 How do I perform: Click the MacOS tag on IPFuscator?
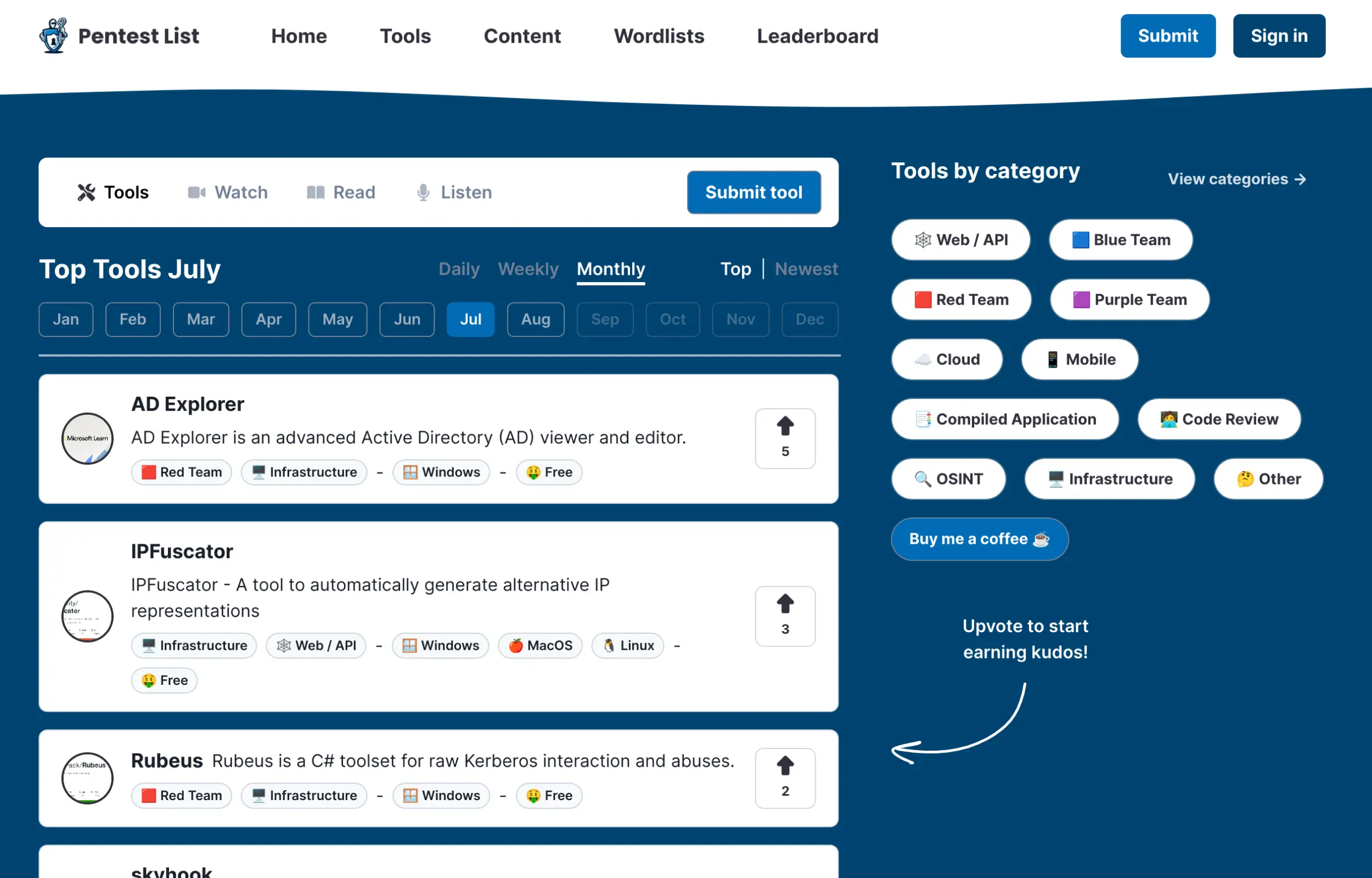[x=540, y=645]
